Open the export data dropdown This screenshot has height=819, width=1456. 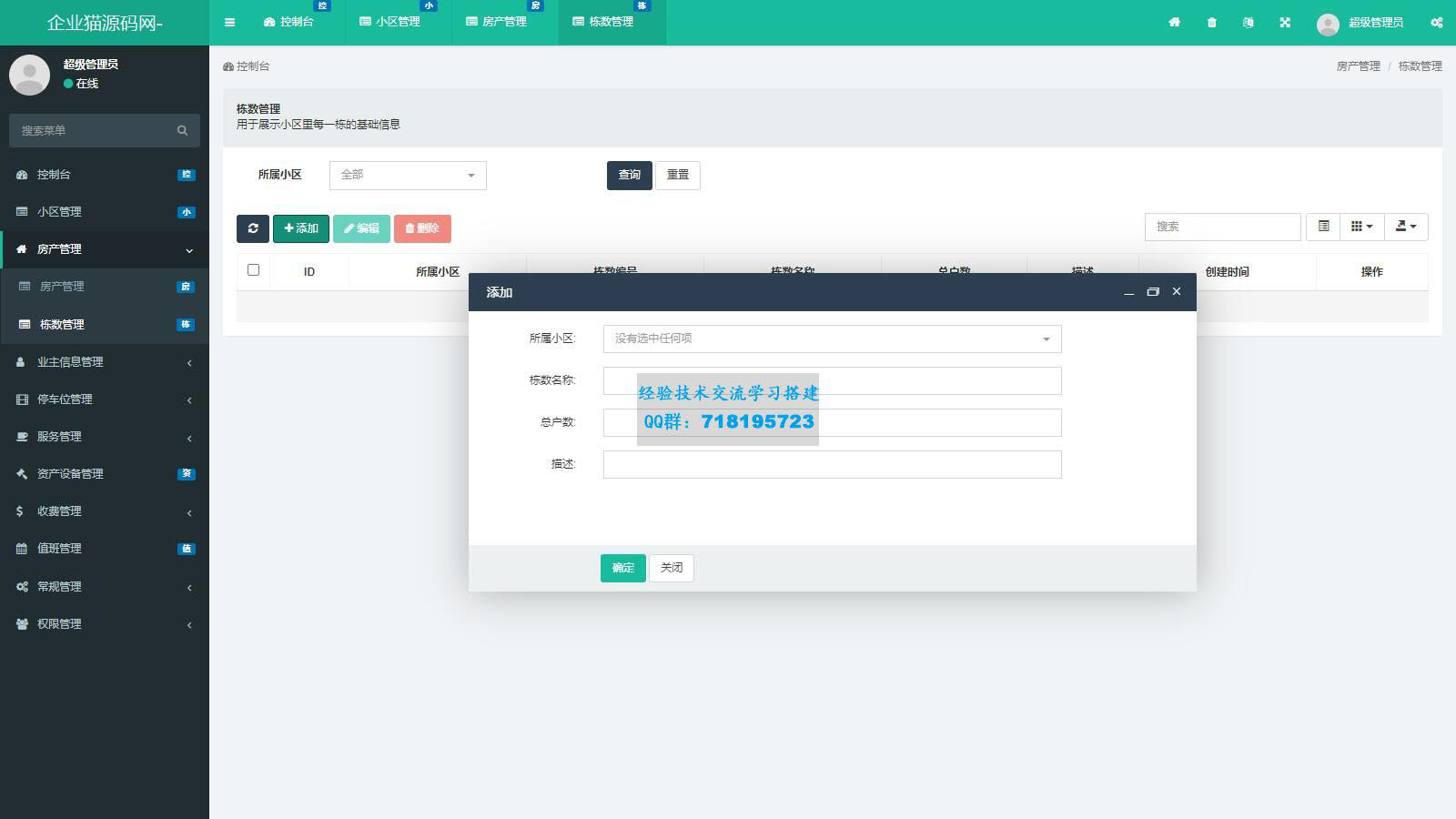1406,227
